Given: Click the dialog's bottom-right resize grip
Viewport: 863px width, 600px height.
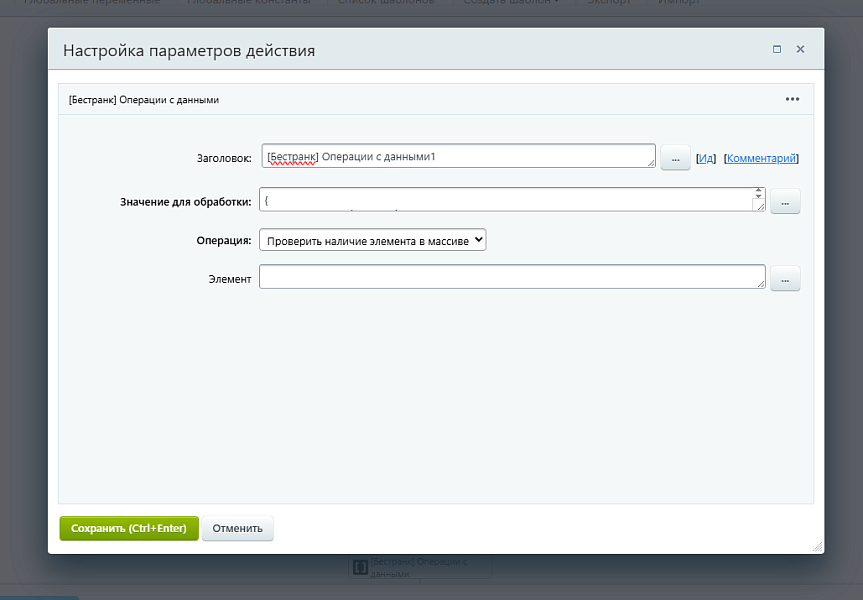Looking at the screenshot, I should [x=817, y=547].
